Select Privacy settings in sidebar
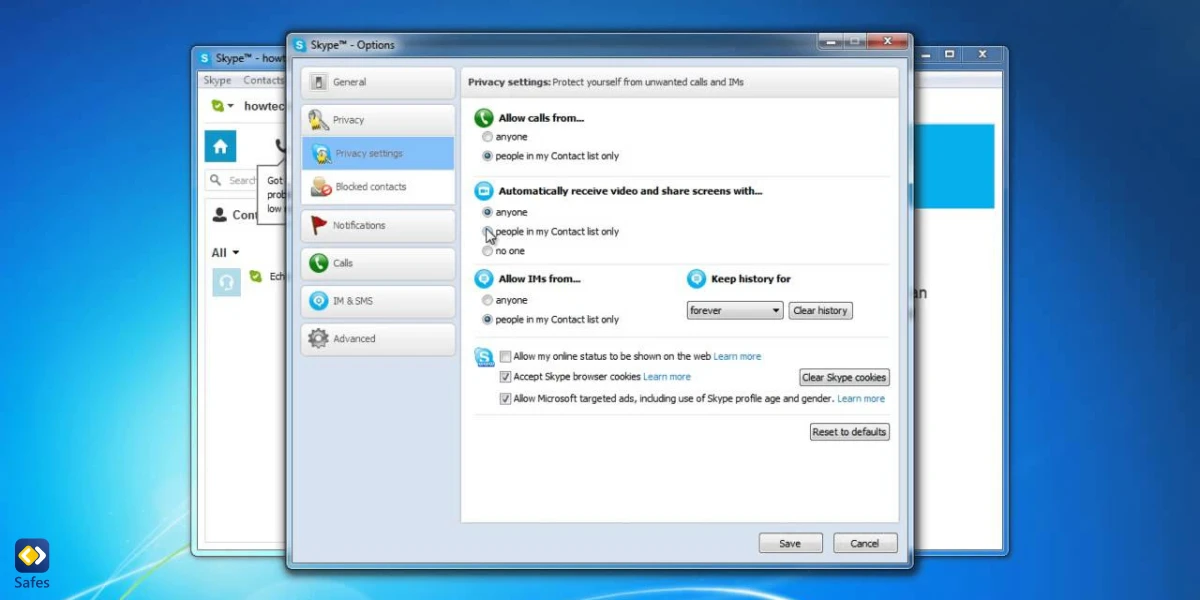This screenshot has width=1200, height=600. pos(378,153)
